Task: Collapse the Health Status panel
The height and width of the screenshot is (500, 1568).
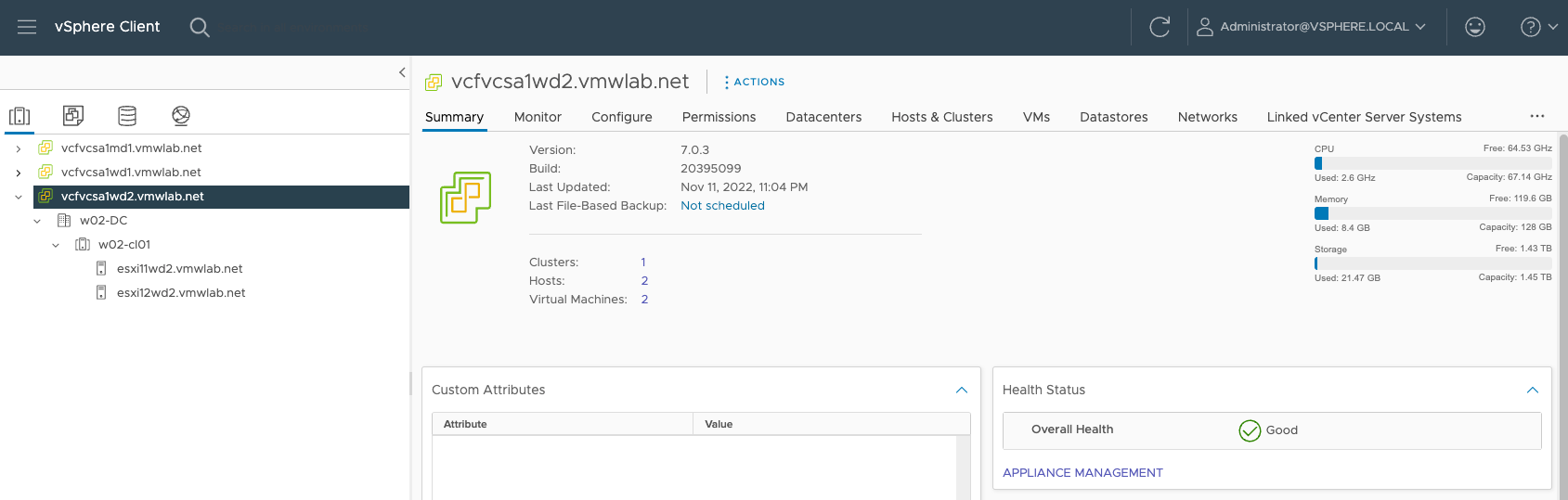Action: click(1533, 391)
